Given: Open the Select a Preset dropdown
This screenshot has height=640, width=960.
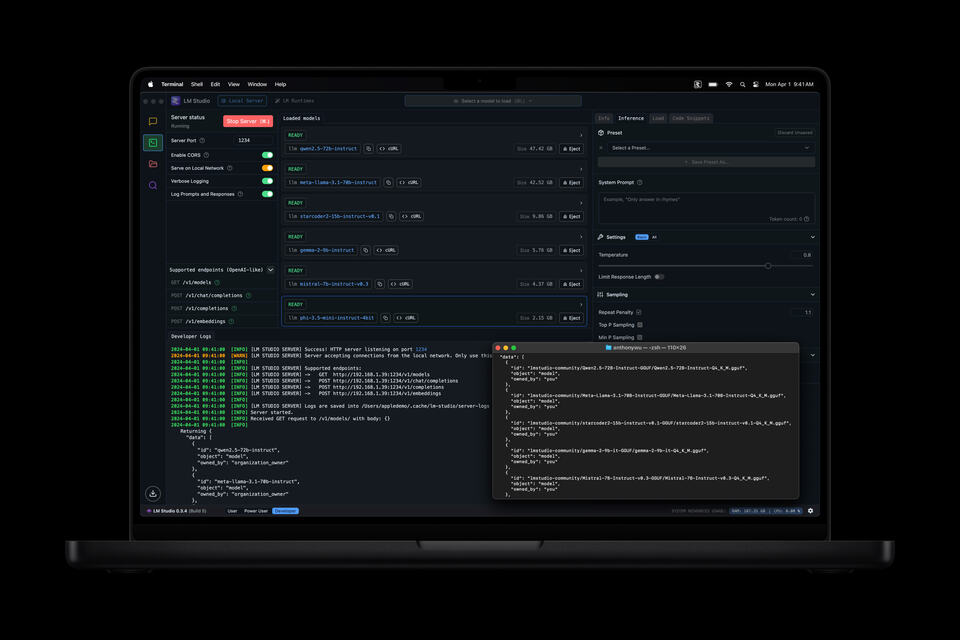Looking at the screenshot, I should [x=710, y=148].
